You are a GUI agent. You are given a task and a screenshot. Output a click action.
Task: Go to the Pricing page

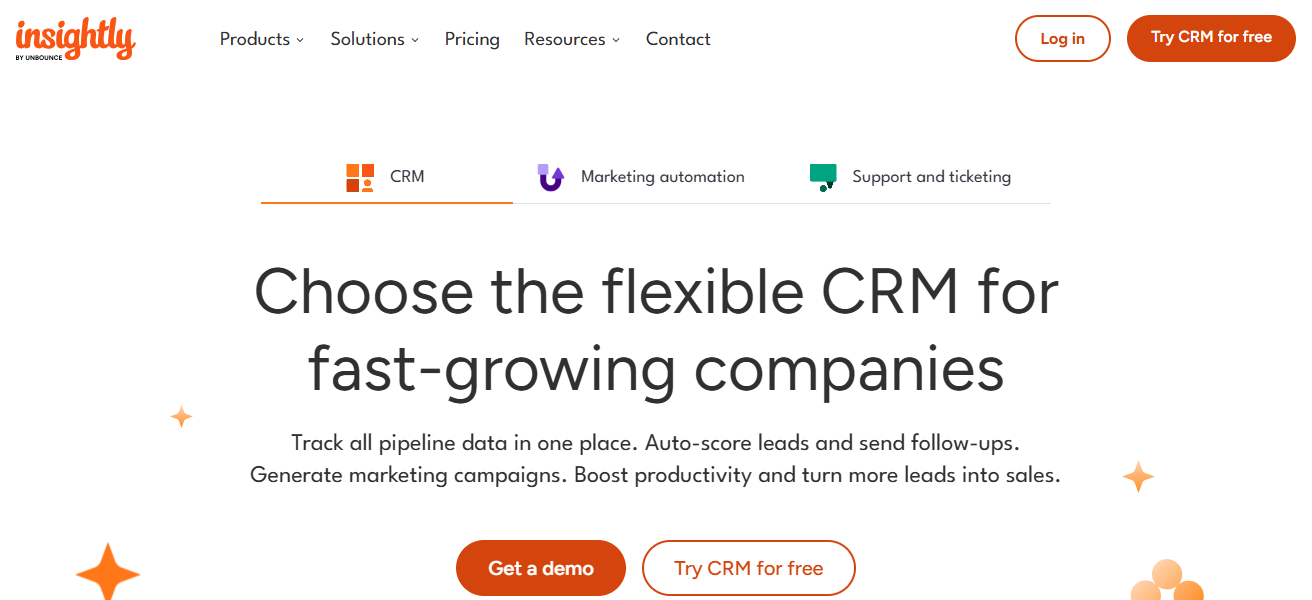click(472, 39)
